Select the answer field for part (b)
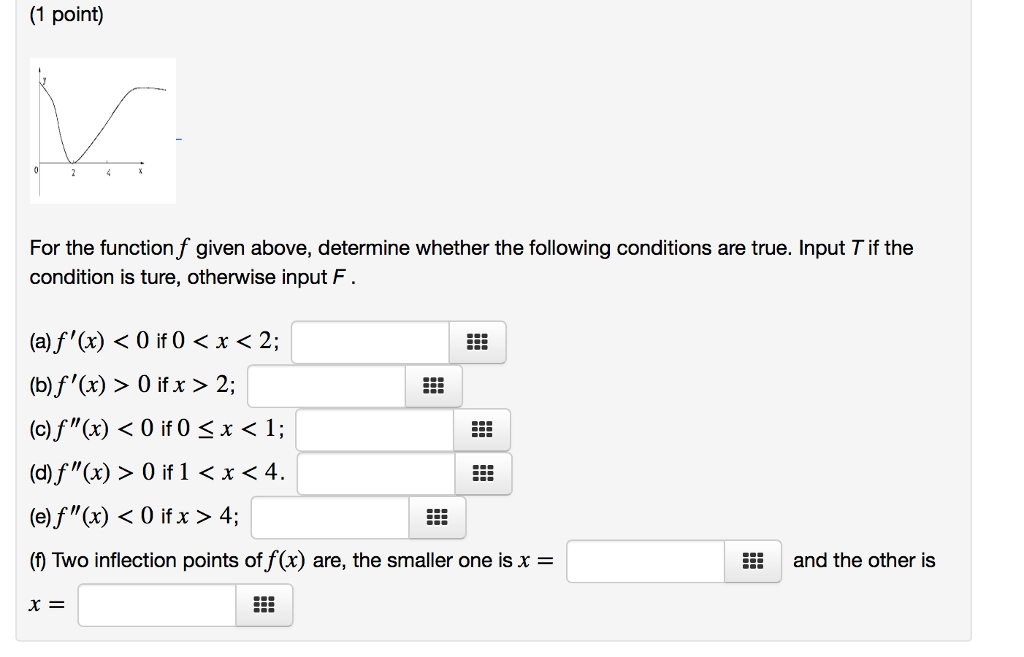This screenshot has height=657, width=1024. pyautogui.click(x=325, y=385)
